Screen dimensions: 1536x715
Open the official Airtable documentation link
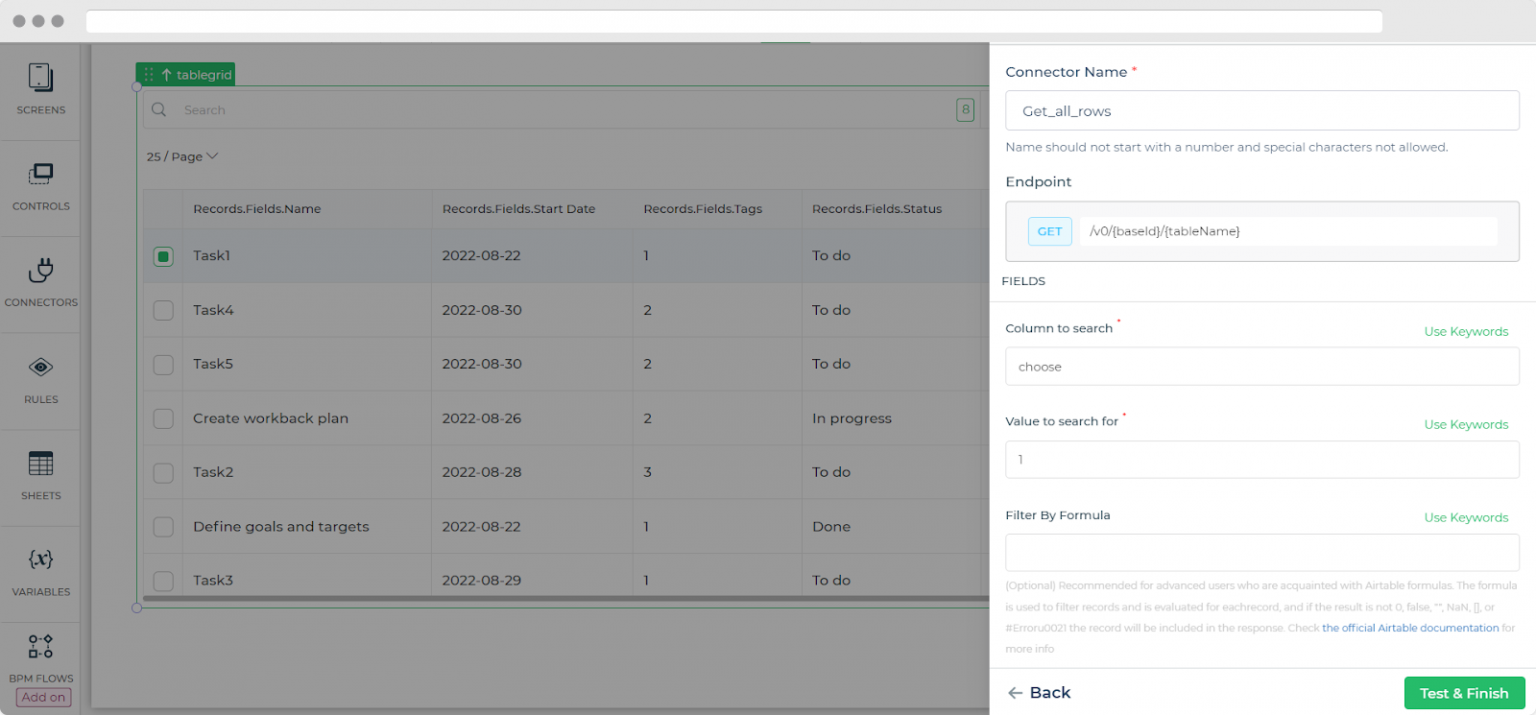click(x=1409, y=627)
